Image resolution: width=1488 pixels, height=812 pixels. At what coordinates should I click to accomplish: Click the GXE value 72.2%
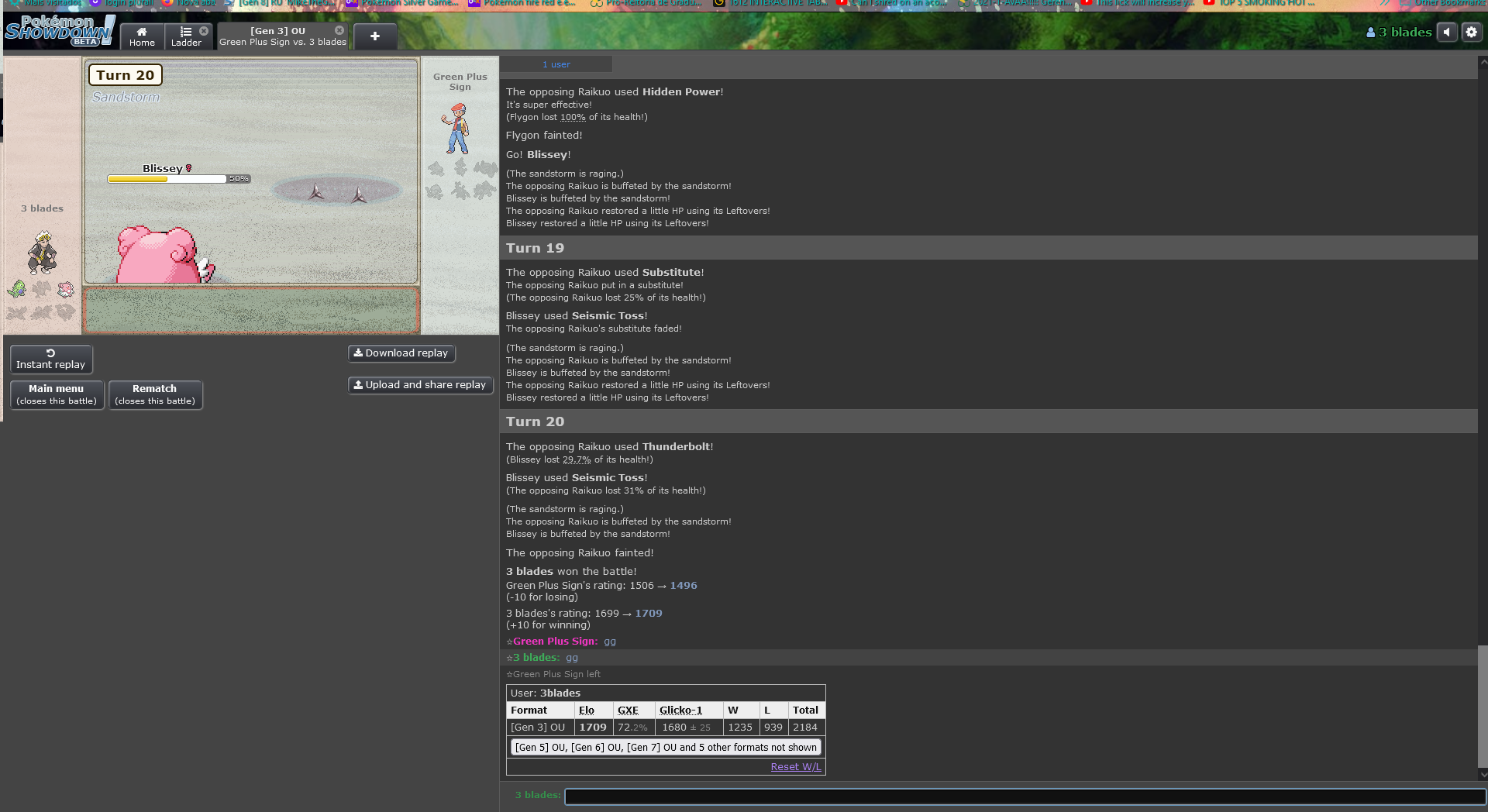point(632,728)
